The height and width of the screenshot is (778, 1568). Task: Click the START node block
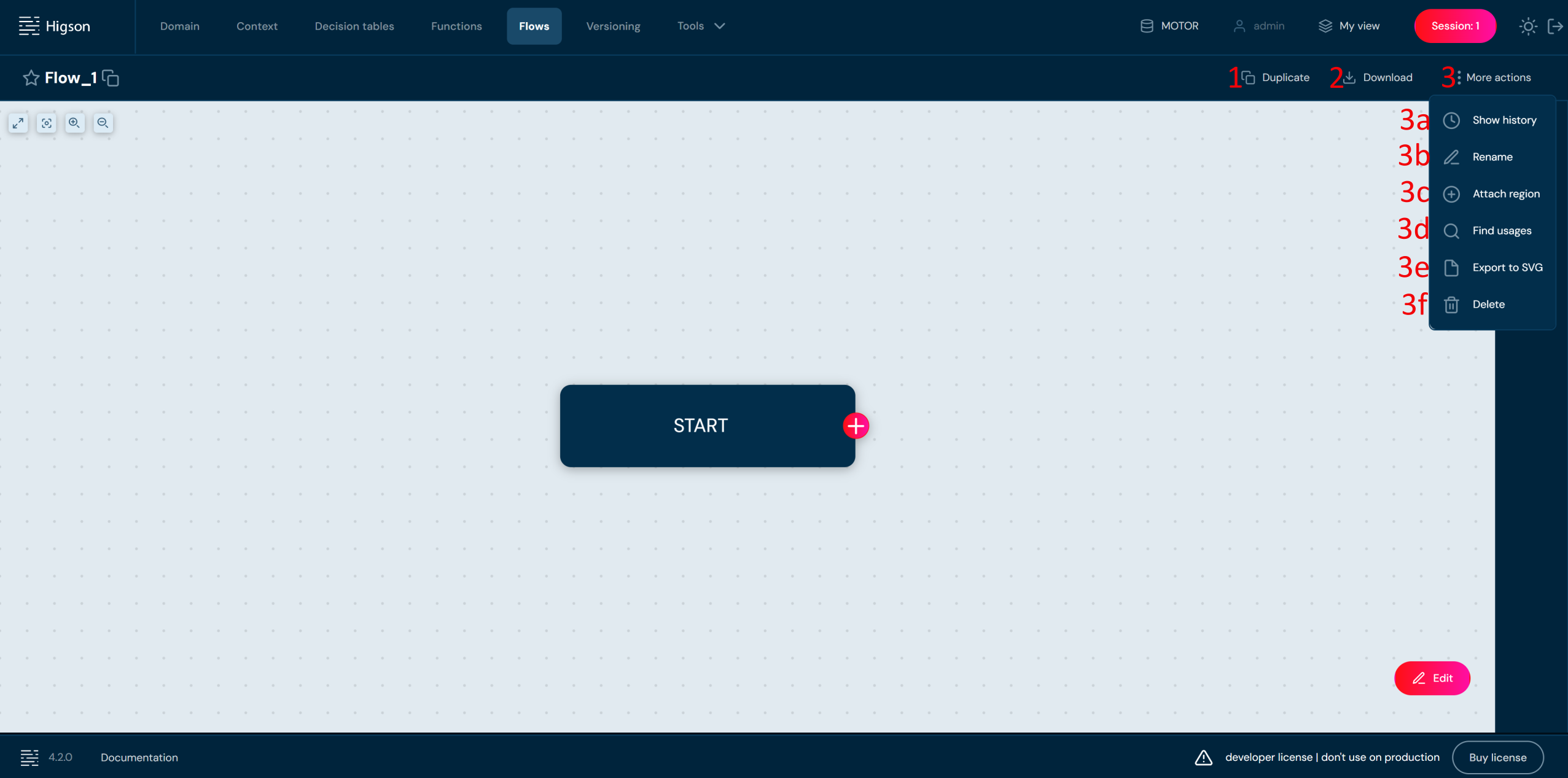pyautogui.click(x=700, y=426)
